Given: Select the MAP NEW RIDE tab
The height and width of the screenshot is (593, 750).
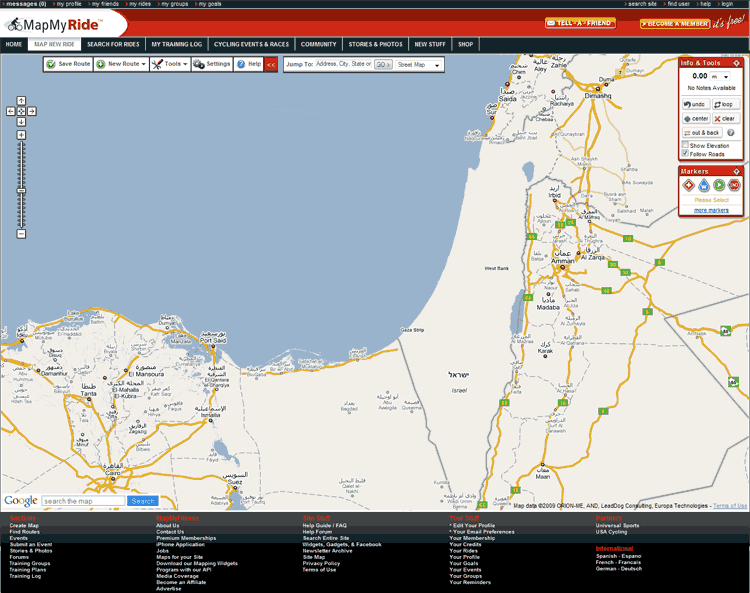Looking at the screenshot, I should point(55,44).
